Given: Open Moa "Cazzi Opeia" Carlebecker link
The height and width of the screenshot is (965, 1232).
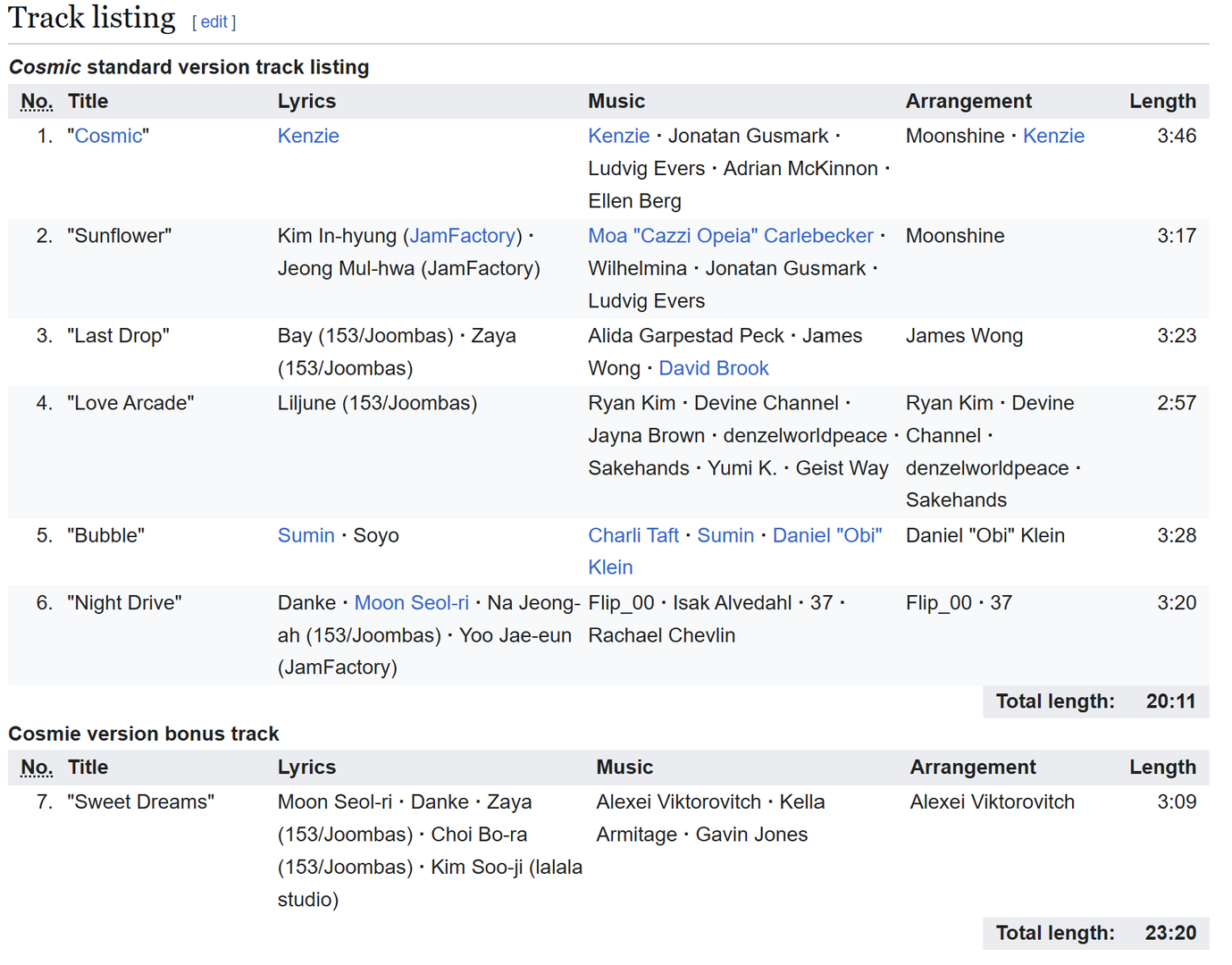Looking at the screenshot, I should [x=730, y=236].
